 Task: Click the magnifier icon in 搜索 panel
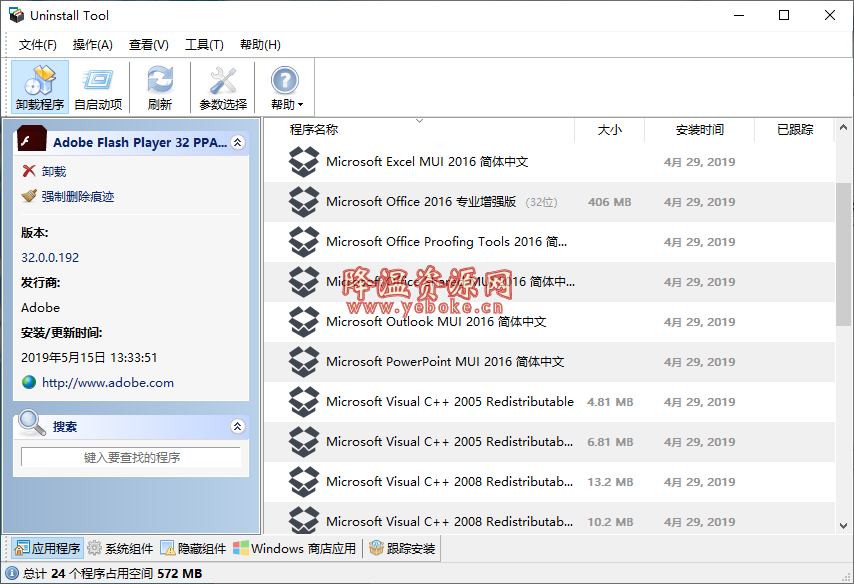(x=32, y=423)
